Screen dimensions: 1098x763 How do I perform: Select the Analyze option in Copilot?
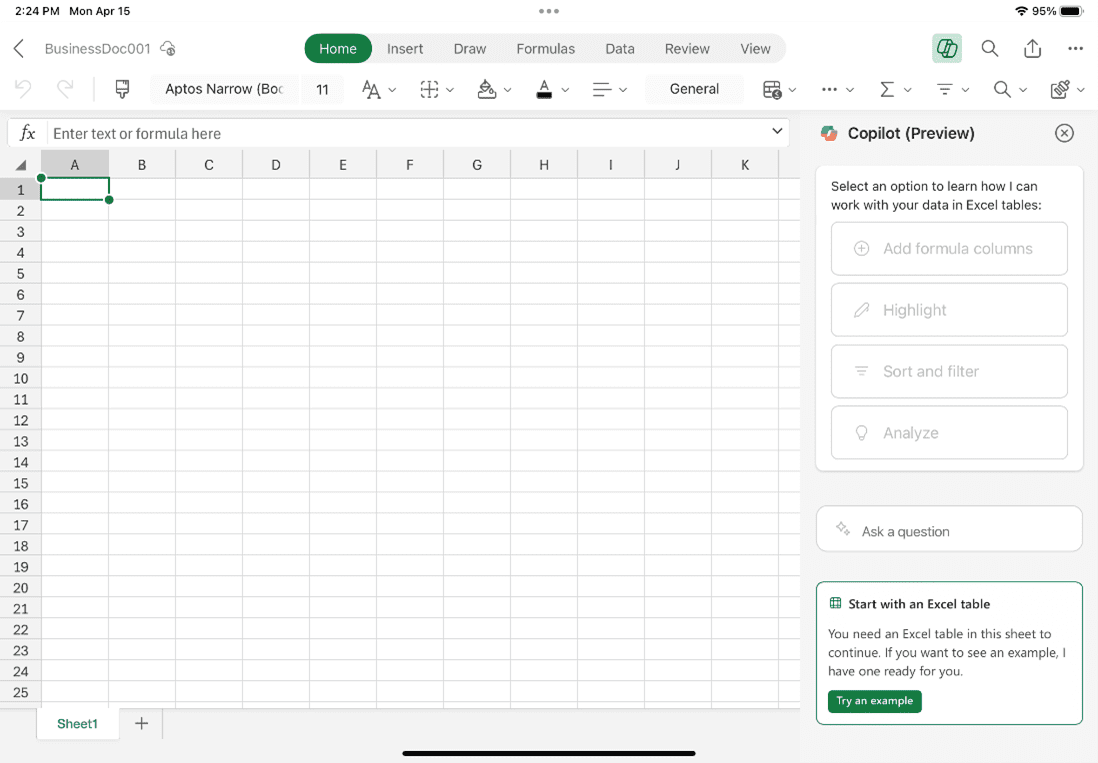[x=947, y=432]
